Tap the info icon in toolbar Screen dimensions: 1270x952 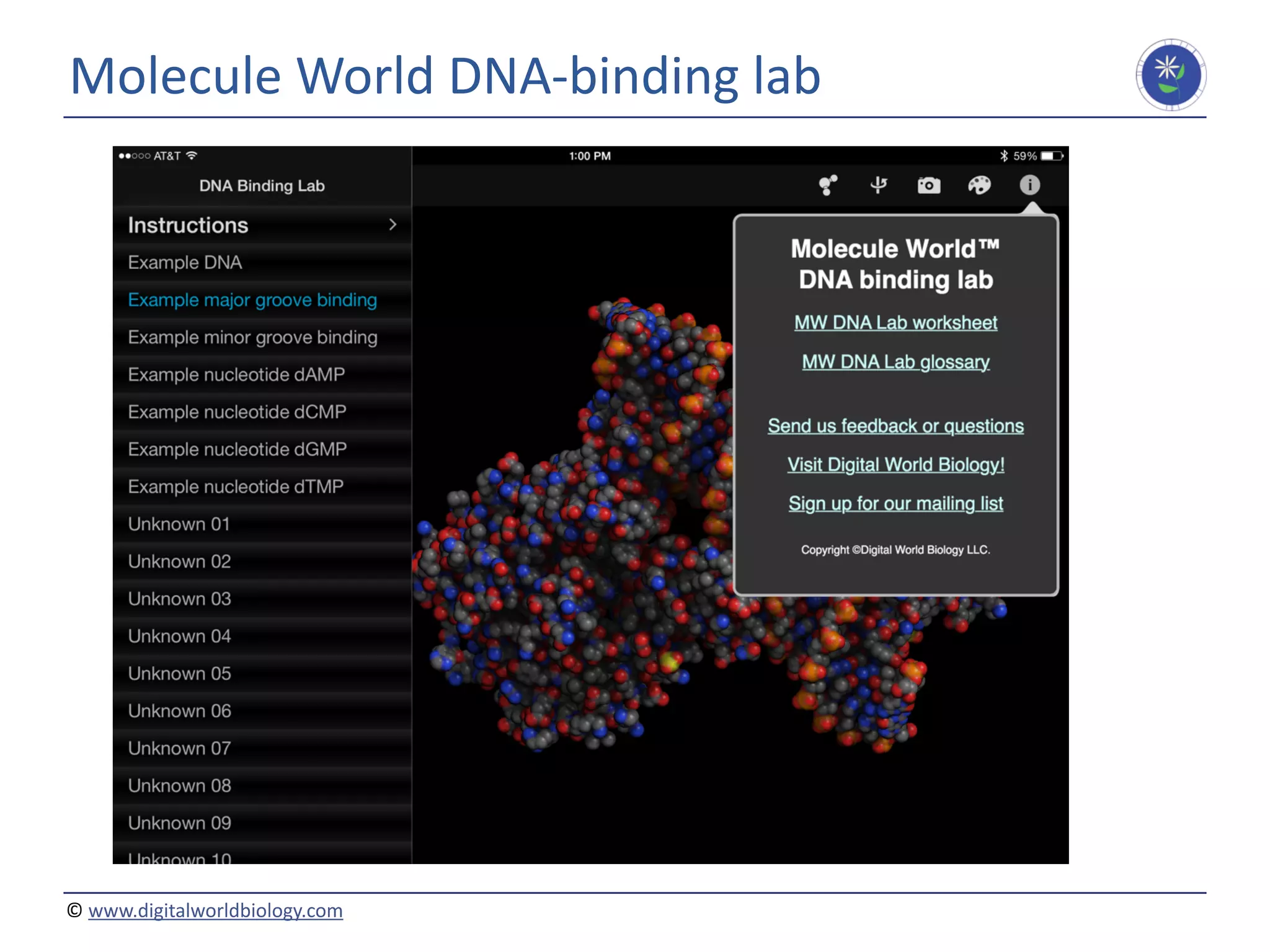(x=1029, y=185)
